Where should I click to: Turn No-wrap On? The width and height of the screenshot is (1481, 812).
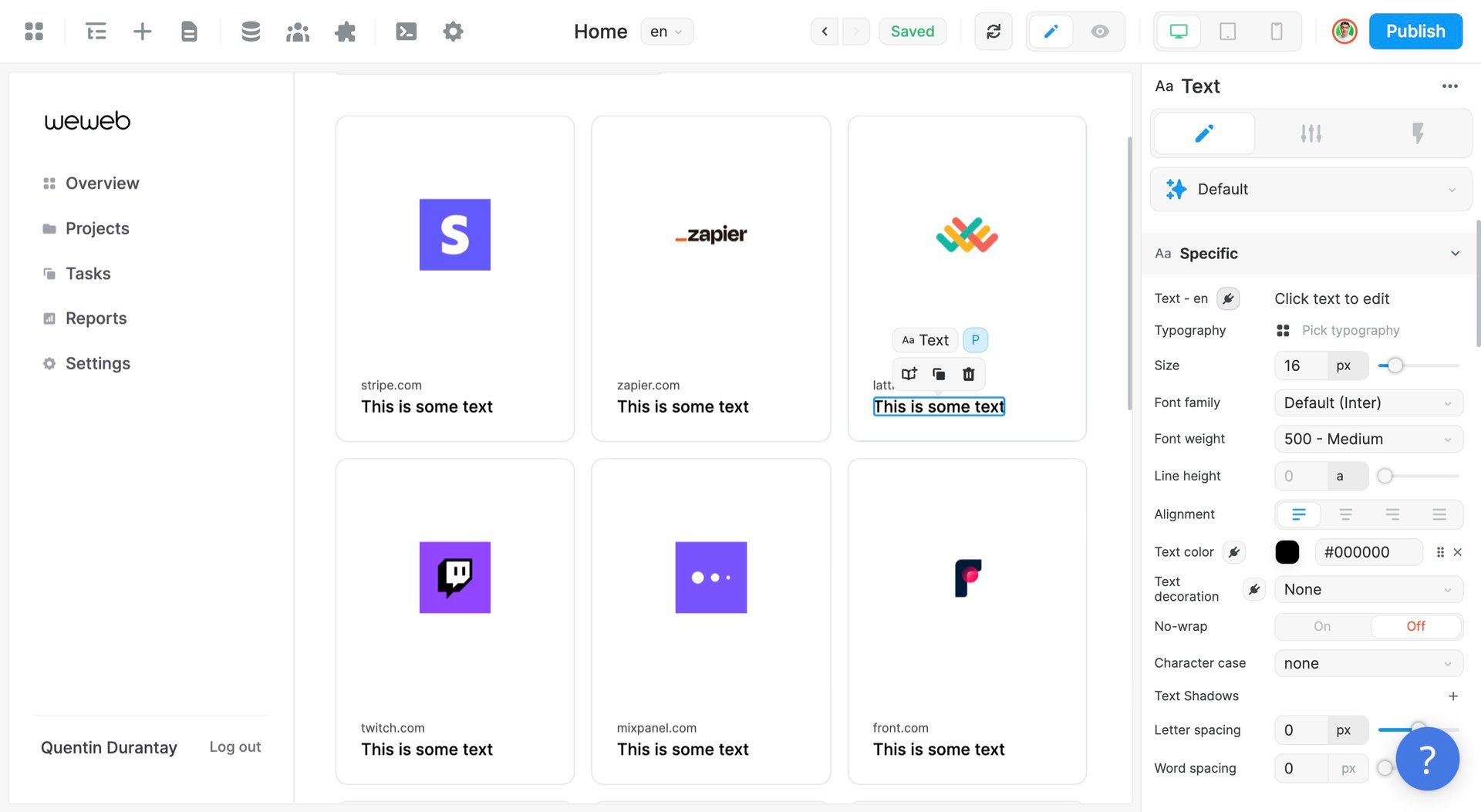pyautogui.click(x=1322, y=627)
